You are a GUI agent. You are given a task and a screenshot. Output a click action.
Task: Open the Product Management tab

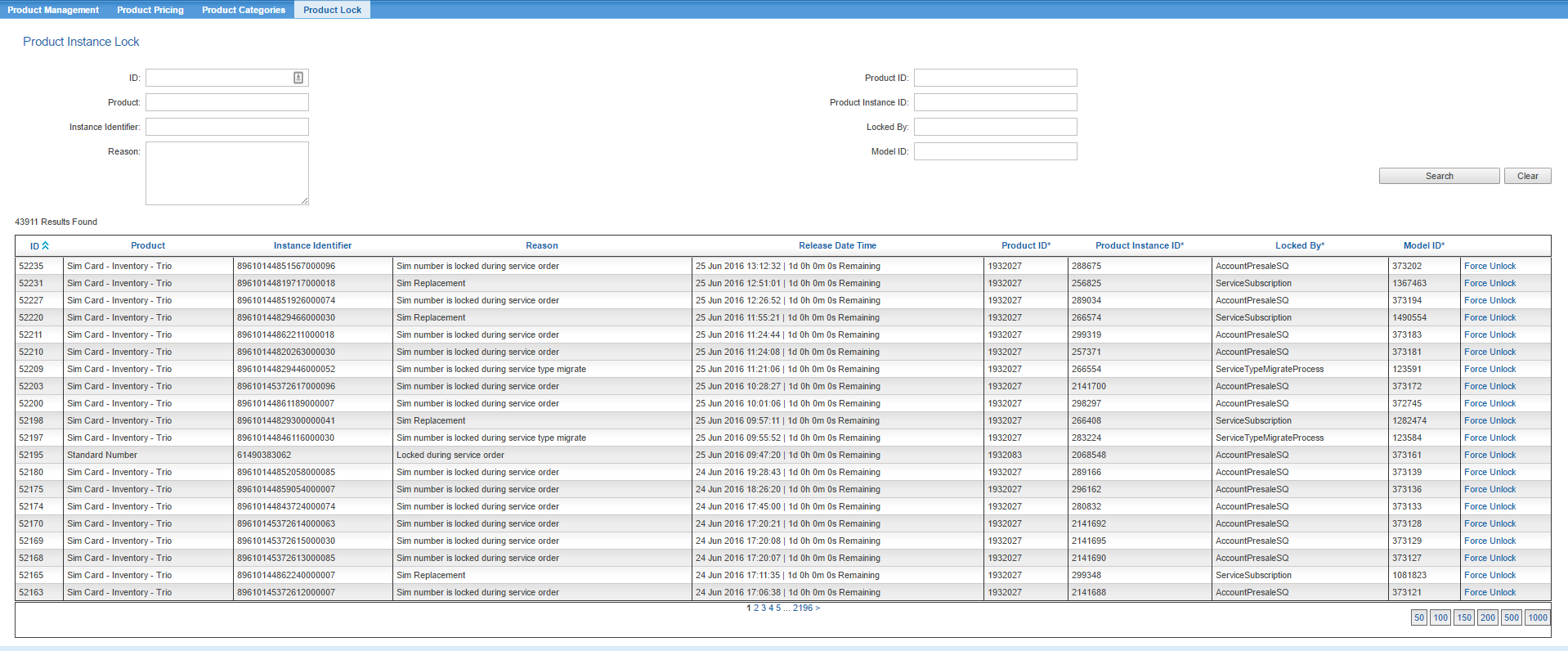[x=53, y=10]
